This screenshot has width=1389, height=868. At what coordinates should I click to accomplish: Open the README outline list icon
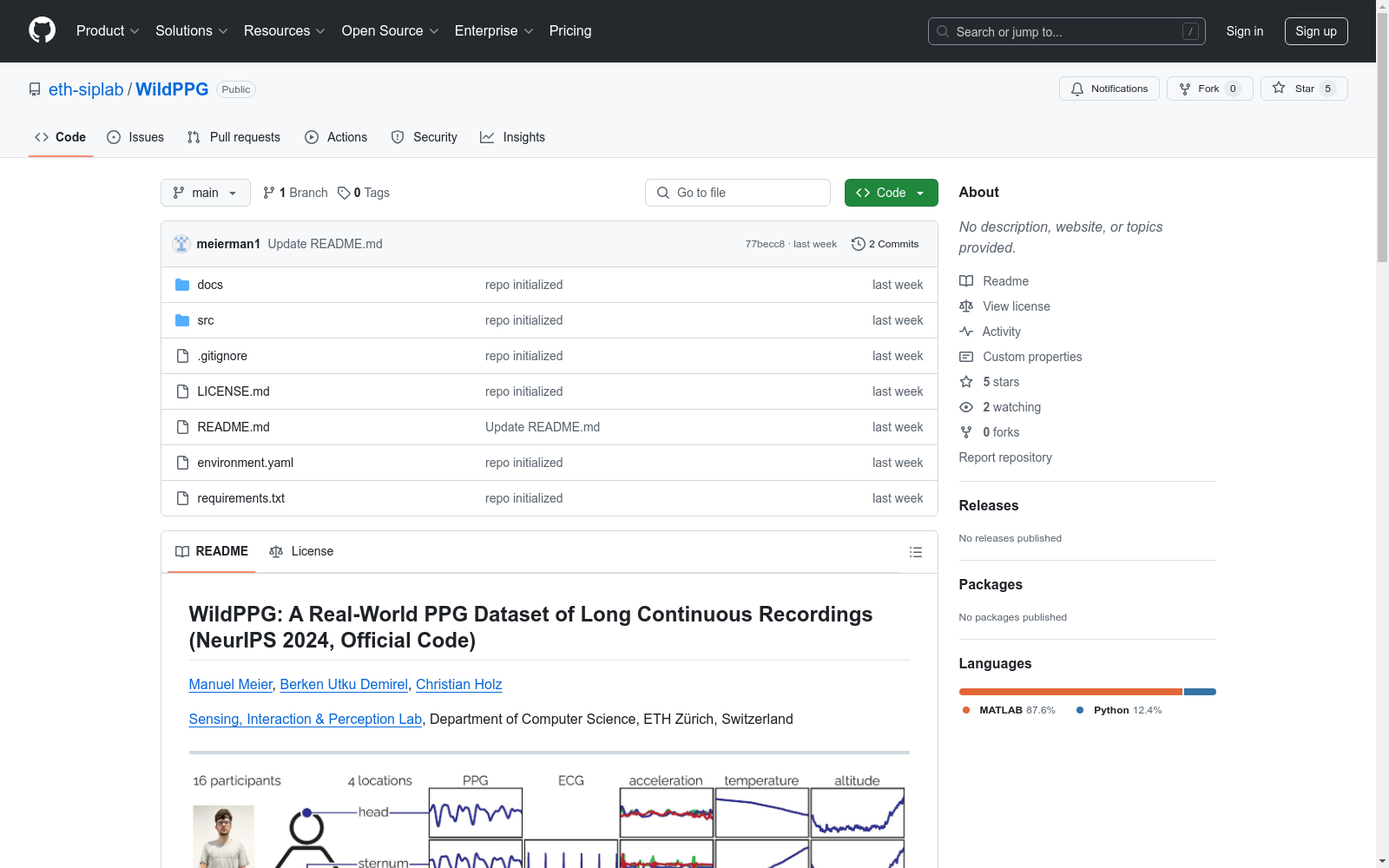(915, 552)
